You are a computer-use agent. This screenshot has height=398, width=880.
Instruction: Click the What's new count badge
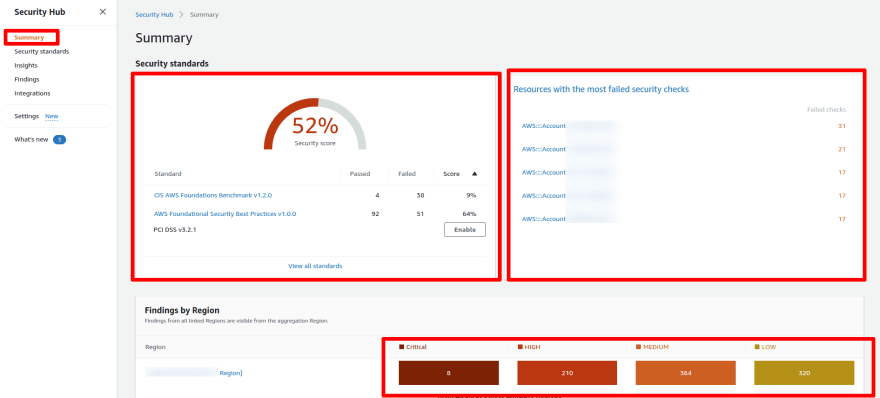(59, 140)
